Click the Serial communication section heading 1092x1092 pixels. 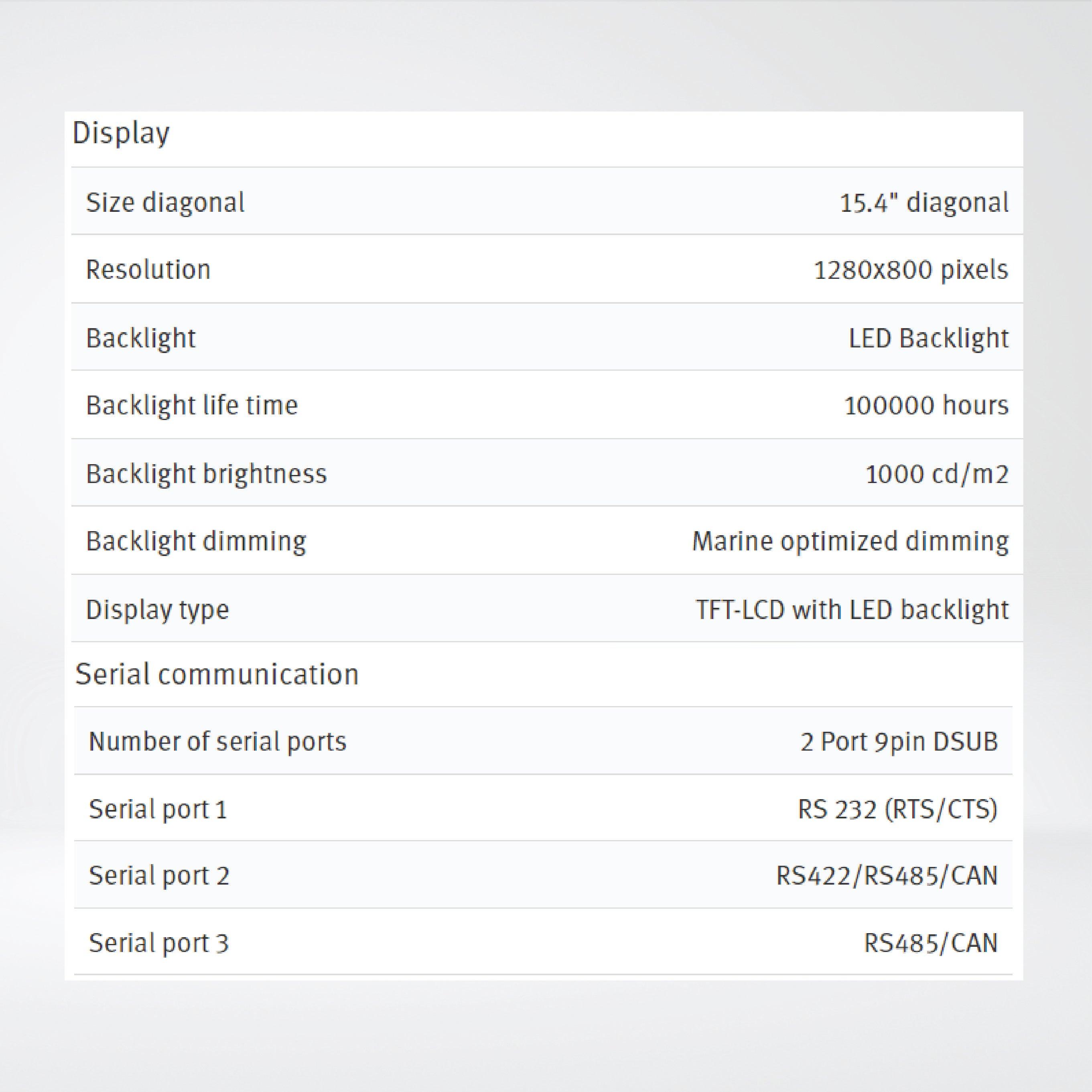tap(217, 674)
